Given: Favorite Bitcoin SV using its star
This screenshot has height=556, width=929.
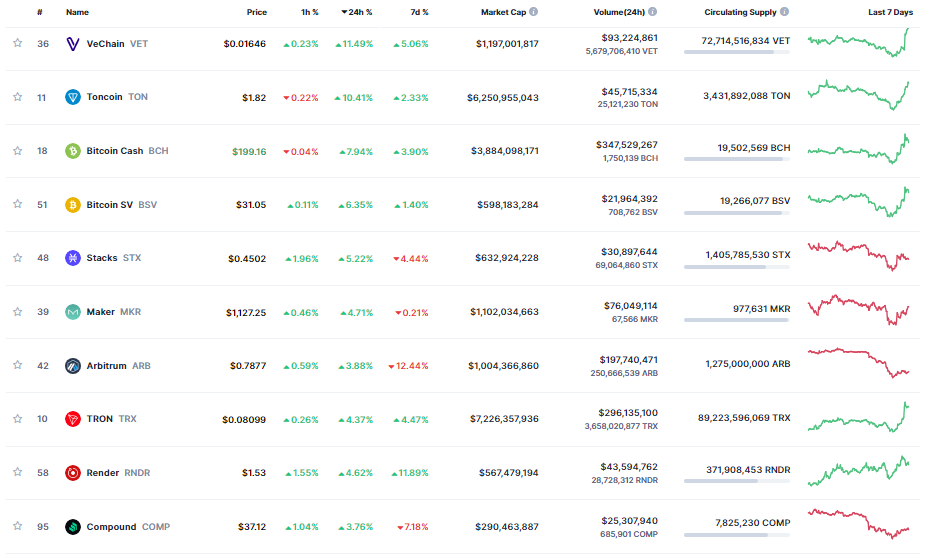Looking at the screenshot, I should click(x=18, y=204).
